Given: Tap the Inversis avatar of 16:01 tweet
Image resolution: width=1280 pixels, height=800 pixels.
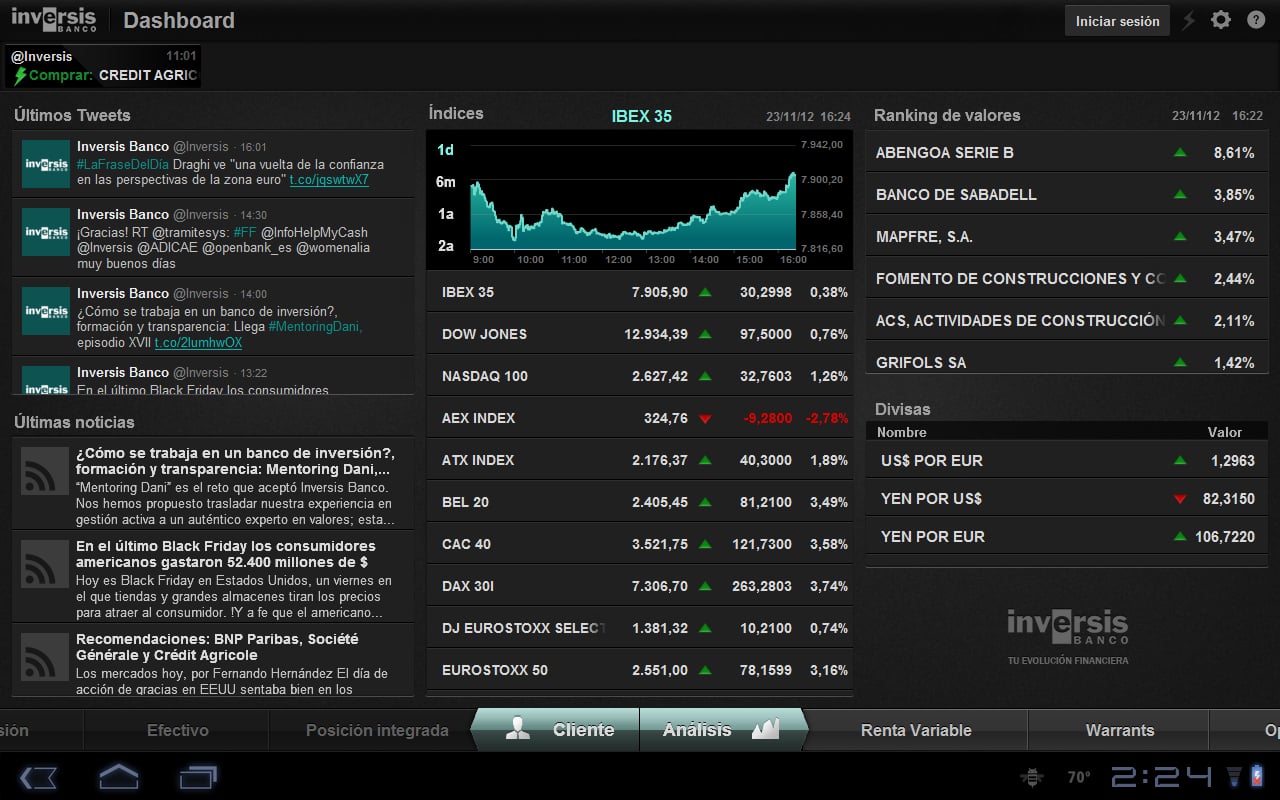Looking at the screenshot, I should click(46, 164).
